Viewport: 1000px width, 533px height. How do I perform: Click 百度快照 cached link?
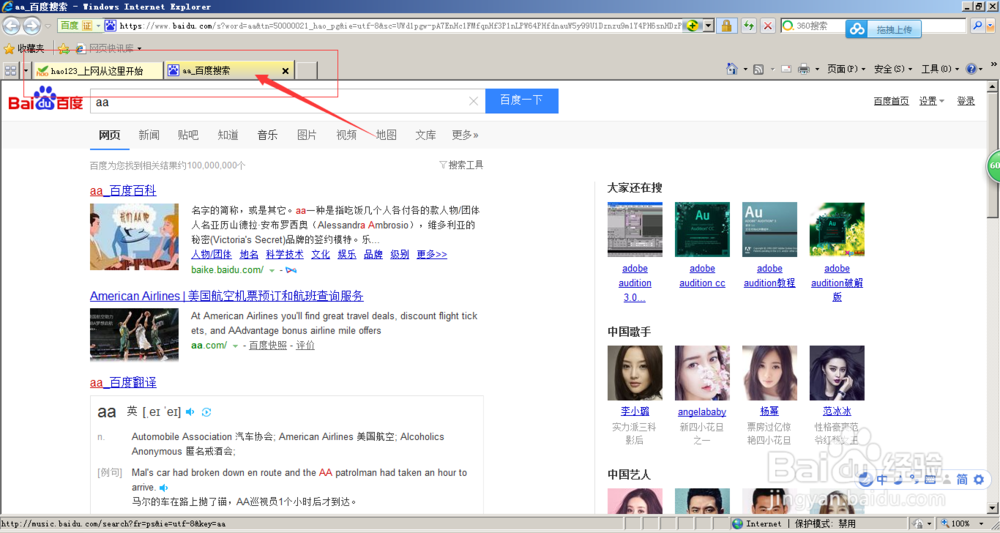[268, 346]
